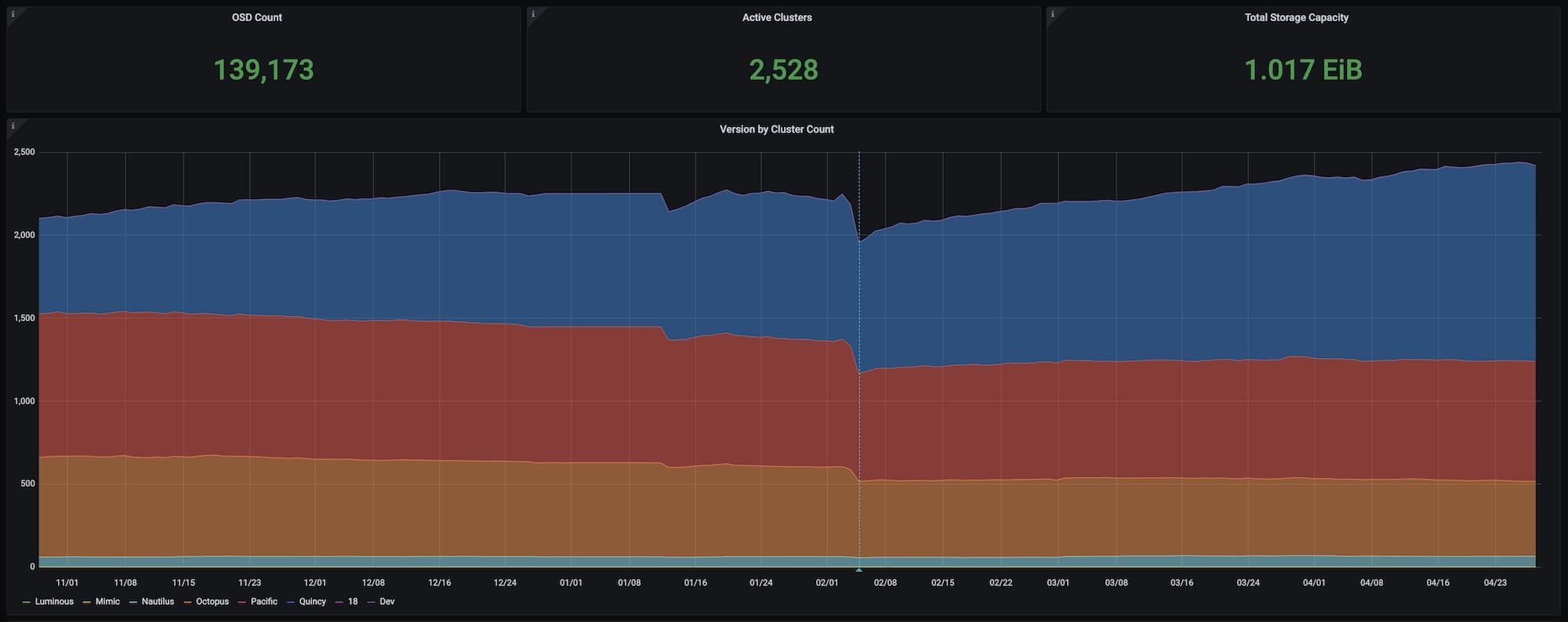
Task: Isolate the Nautilus series via legend label
Action: click(158, 602)
